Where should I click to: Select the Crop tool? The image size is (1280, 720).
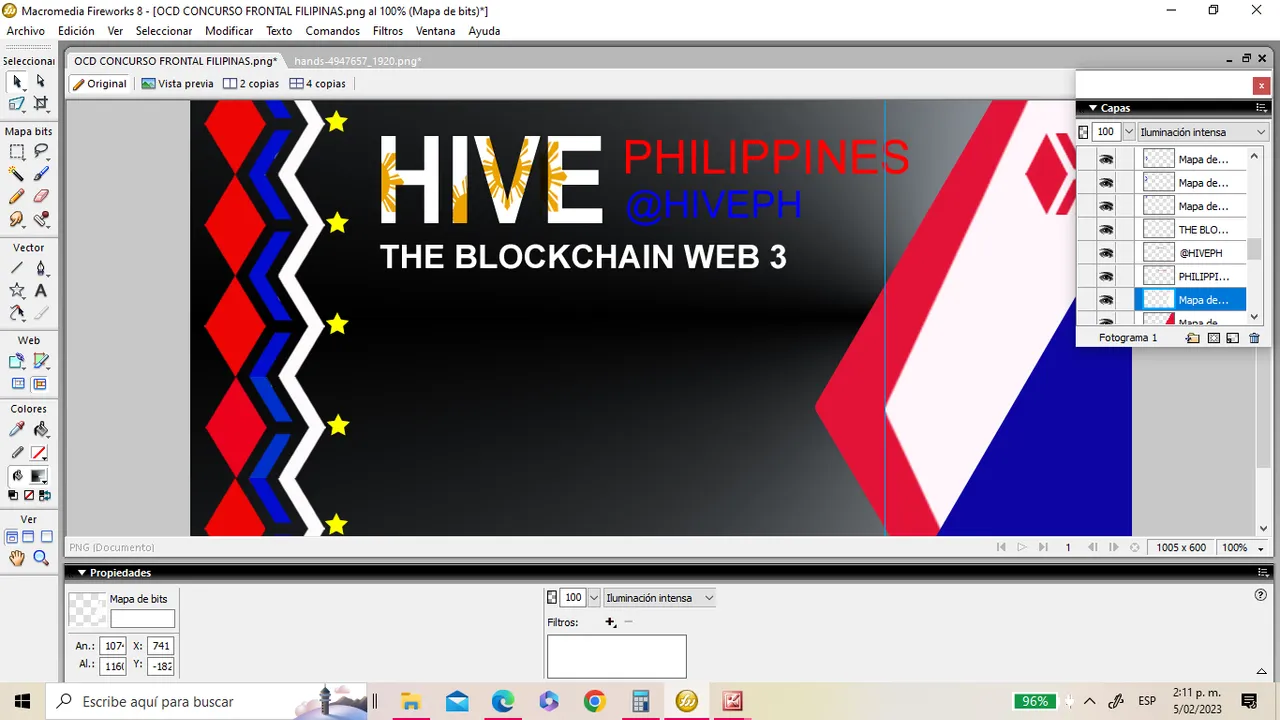41,104
